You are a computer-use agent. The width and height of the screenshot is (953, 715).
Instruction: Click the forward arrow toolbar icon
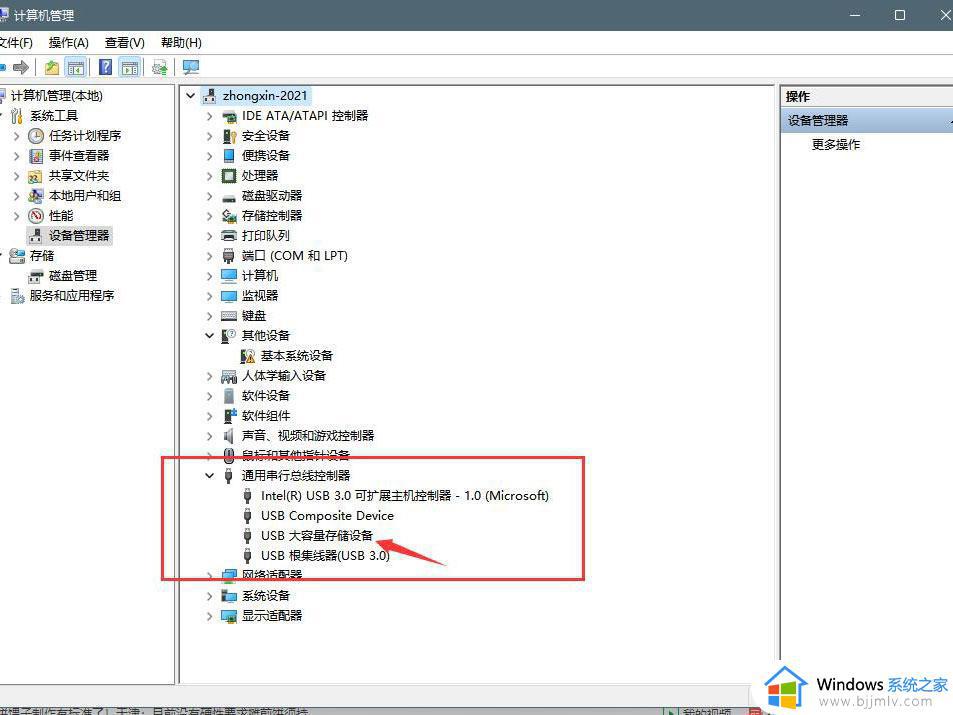pyautogui.click(x=21, y=67)
